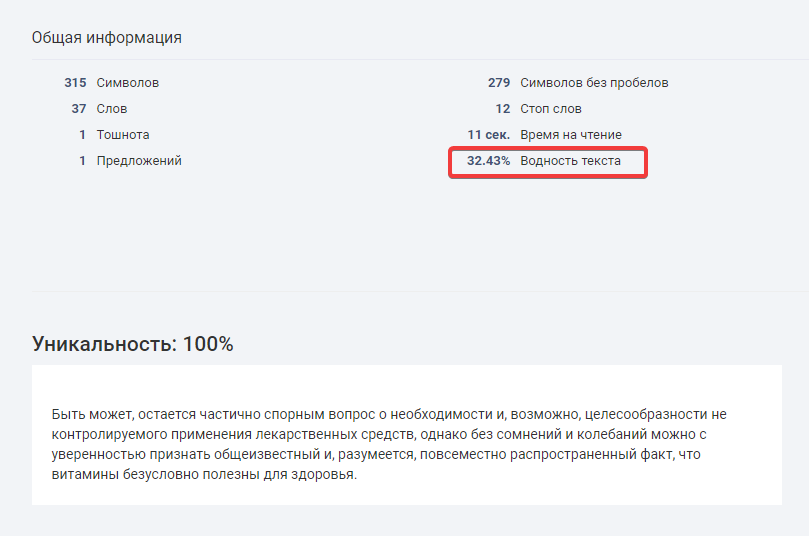Viewport: 809px width, 536px height.
Task: Select the 315 character count value
Action: click(x=75, y=83)
